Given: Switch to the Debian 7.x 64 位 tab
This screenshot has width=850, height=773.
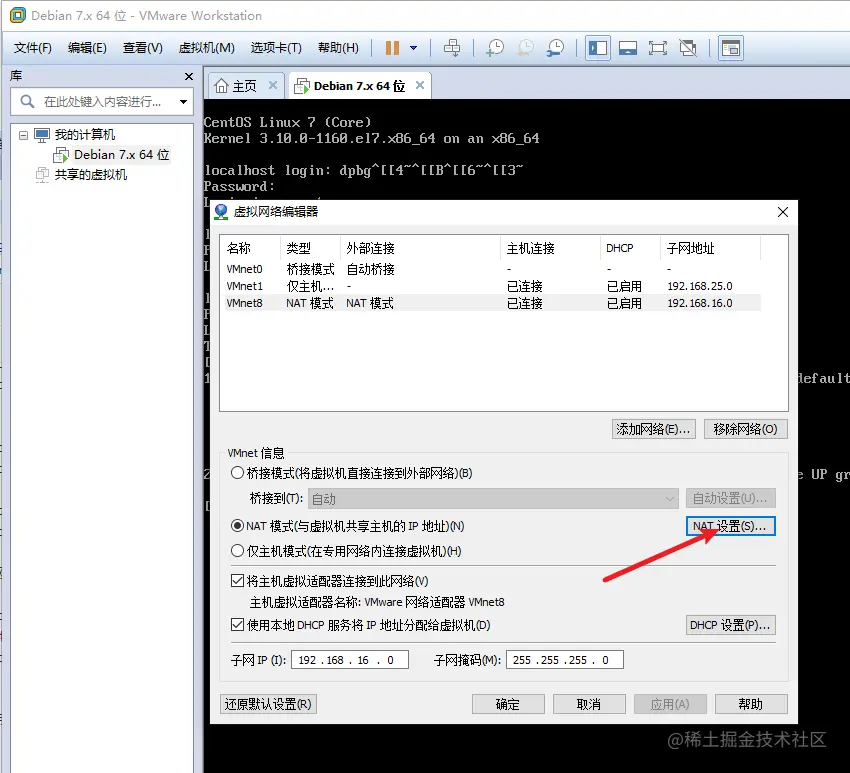Looking at the screenshot, I should click(x=359, y=86).
